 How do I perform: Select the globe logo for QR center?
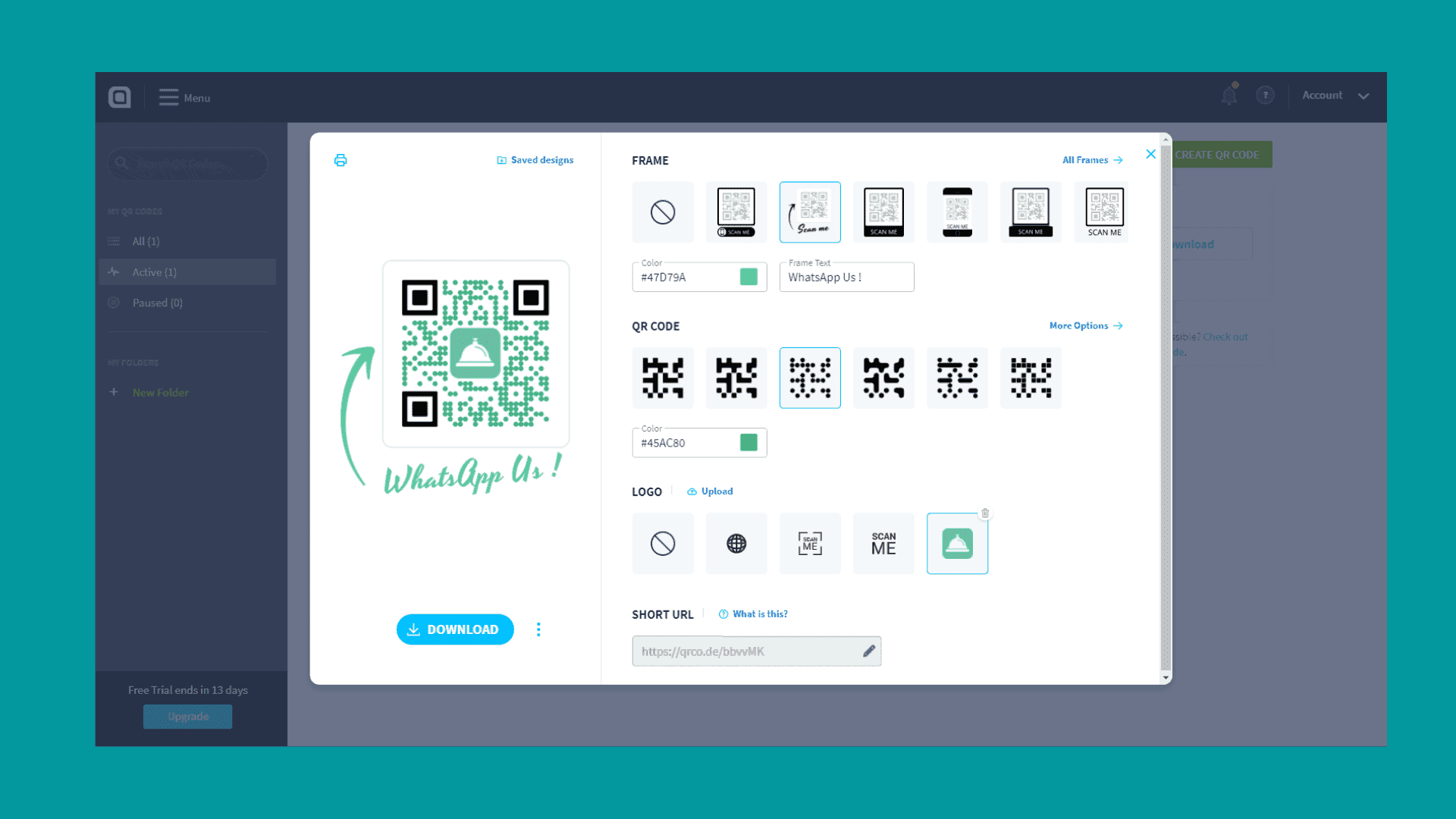click(736, 543)
